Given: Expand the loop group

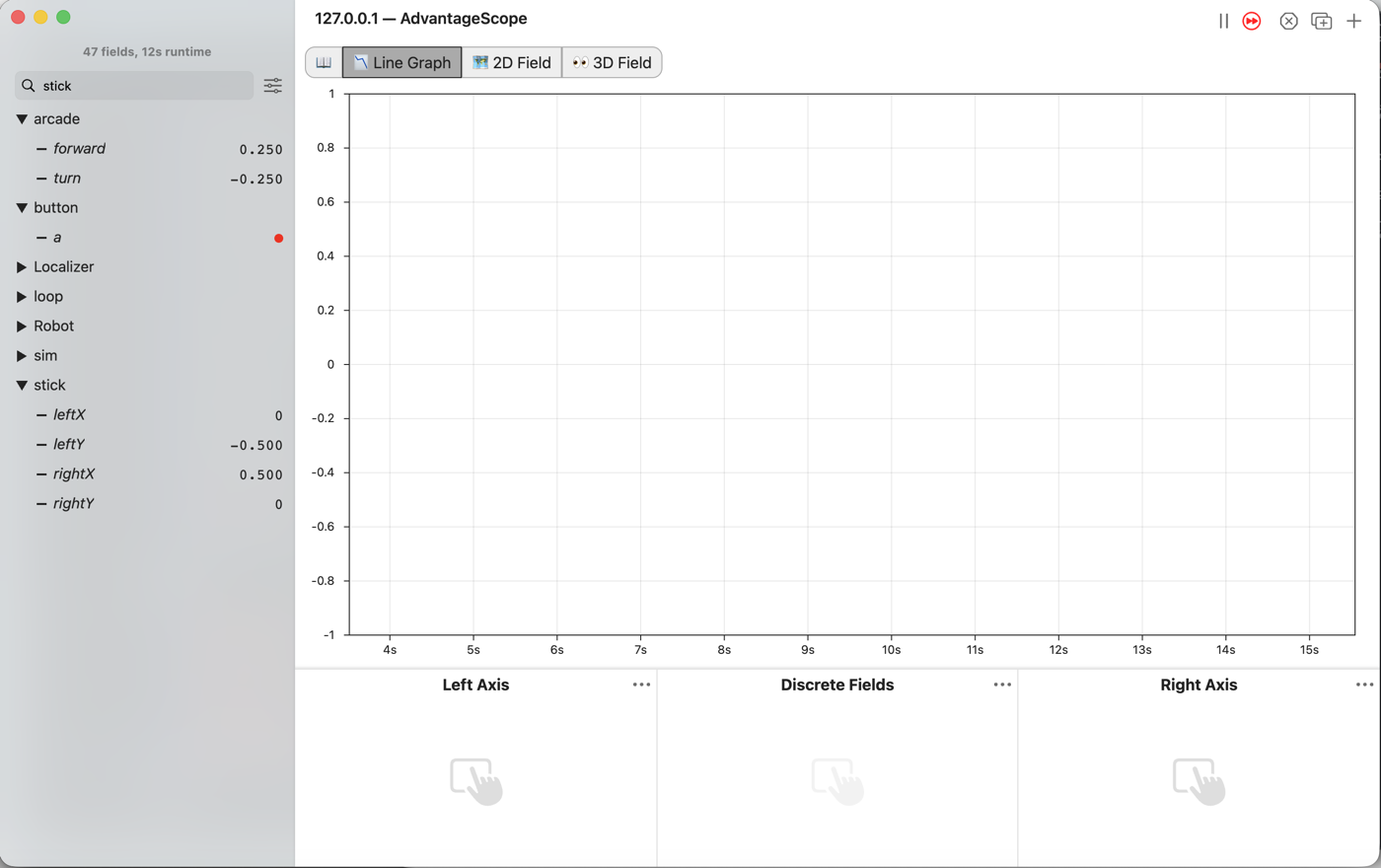Looking at the screenshot, I should (22, 297).
